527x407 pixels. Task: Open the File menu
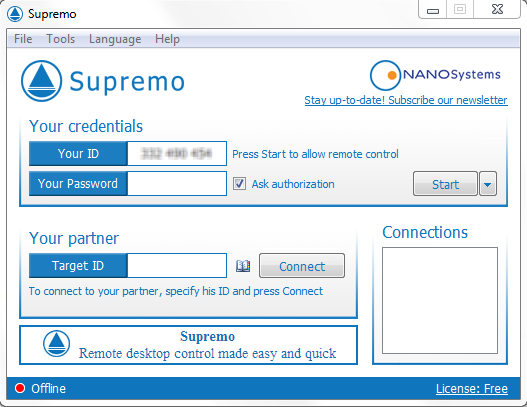click(x=23, y=39)
